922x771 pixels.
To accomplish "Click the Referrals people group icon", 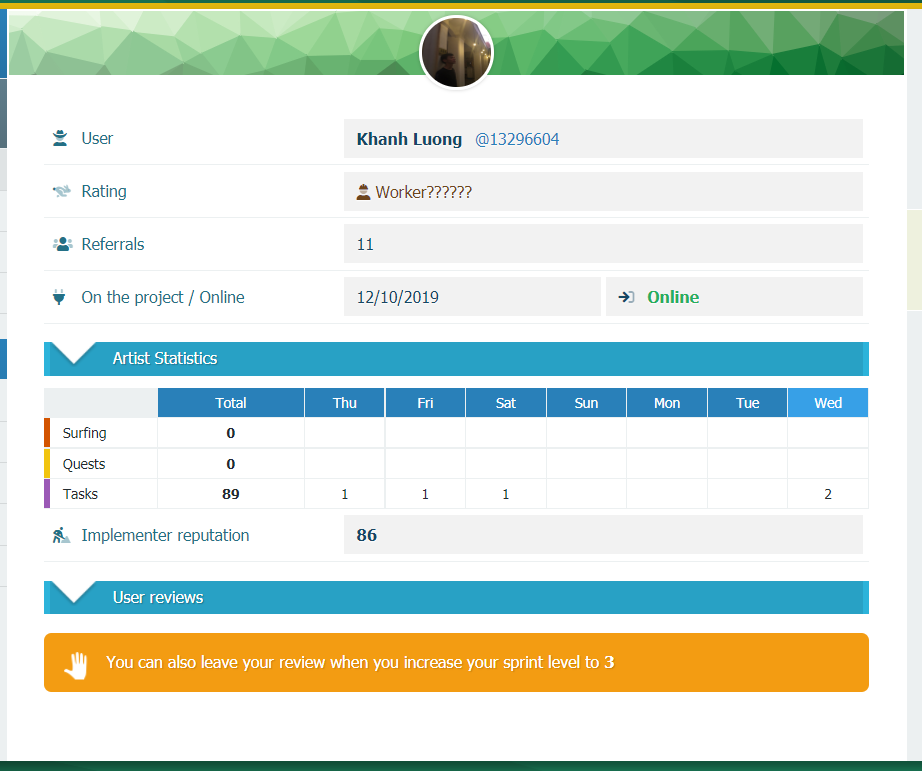I will coord(62,244).
